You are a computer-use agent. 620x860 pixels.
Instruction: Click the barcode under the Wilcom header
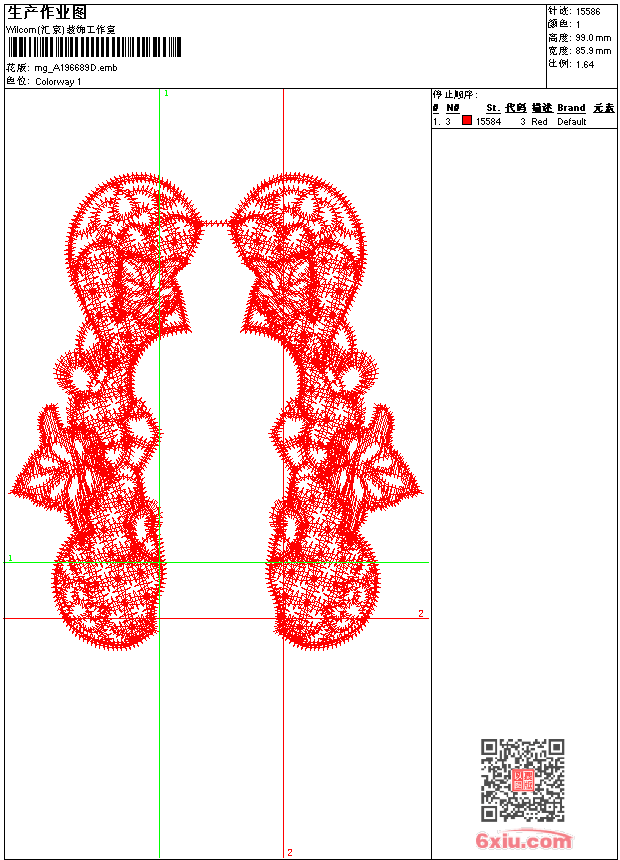[x=94, y=47]
